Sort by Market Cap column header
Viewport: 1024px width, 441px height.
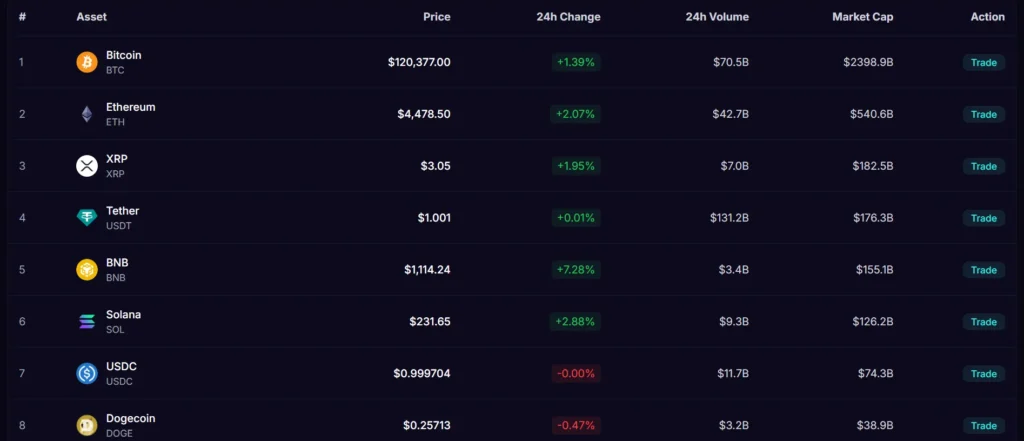(x=862, y=17)
